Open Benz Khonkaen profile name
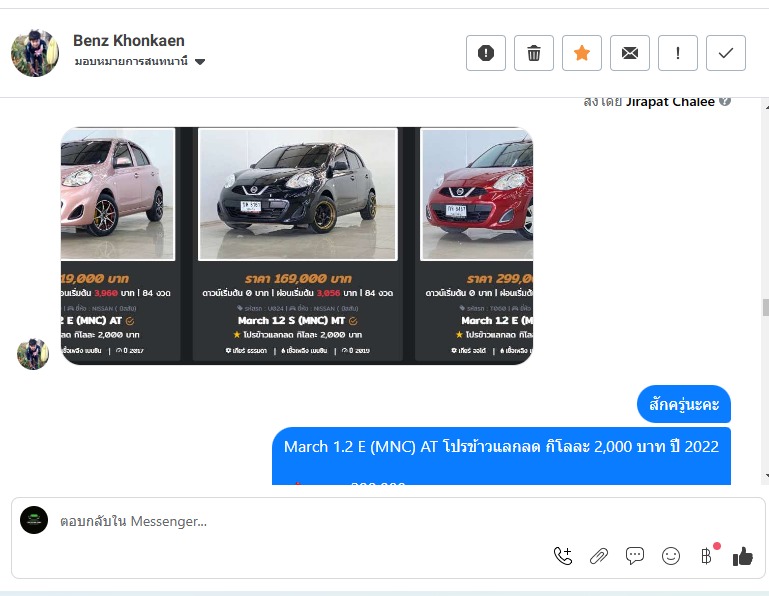769x596 pixels. (x=128, y=40)
